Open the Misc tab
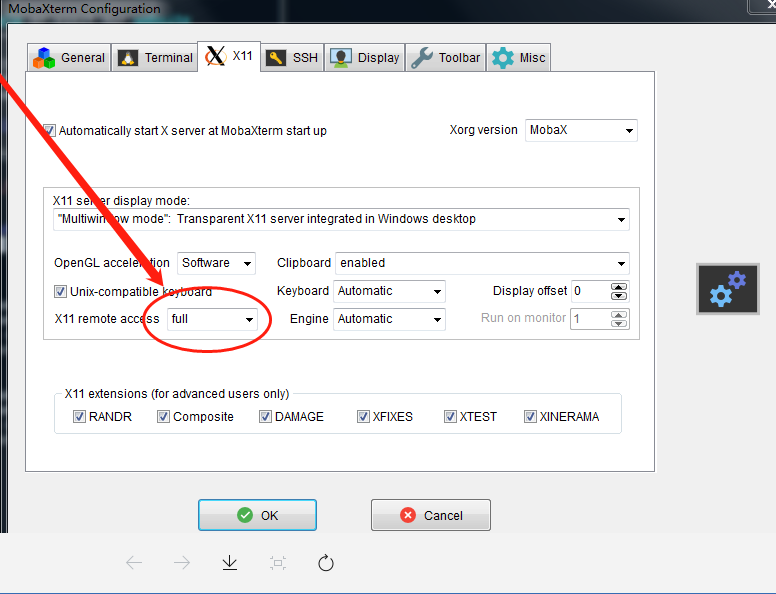This screenshot has height=594, width=776. (x=518, y=58)
